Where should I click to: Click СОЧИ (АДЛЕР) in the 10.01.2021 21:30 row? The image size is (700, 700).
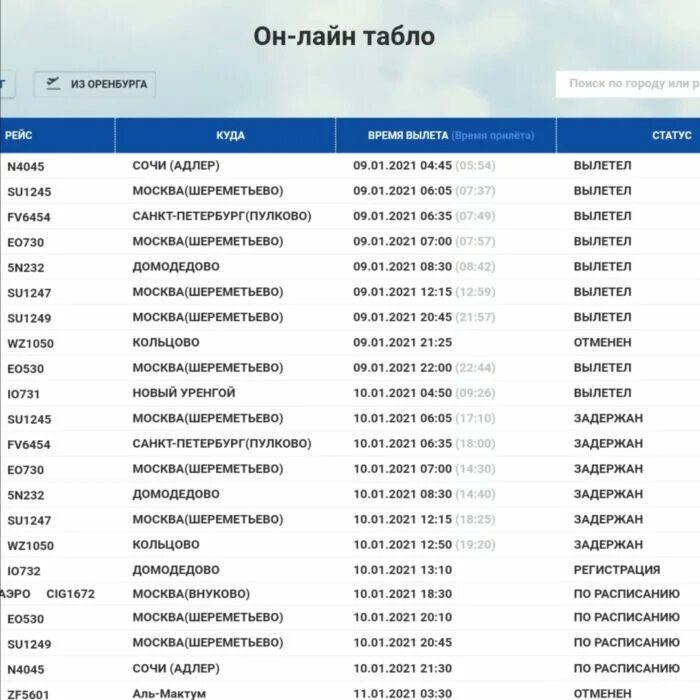coord(176,669)
